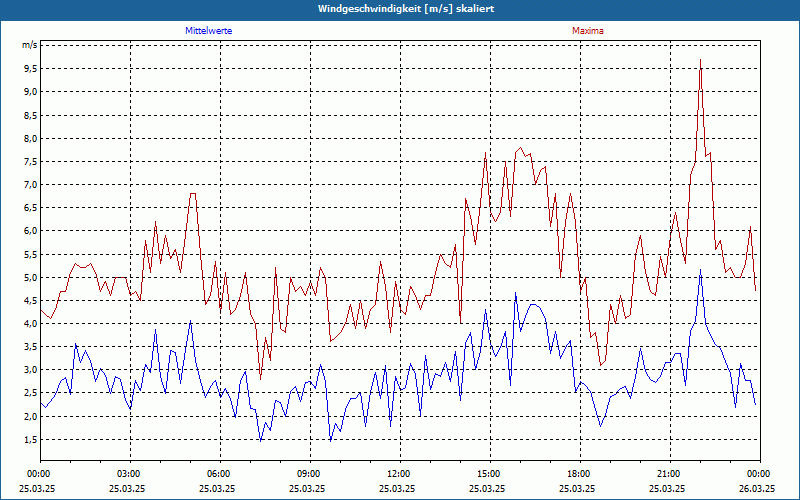Click the '25.03.25' date under 12:00
The width and height of the screenshot is (800, 500).
pyautogui.click(x=397, y=488)
